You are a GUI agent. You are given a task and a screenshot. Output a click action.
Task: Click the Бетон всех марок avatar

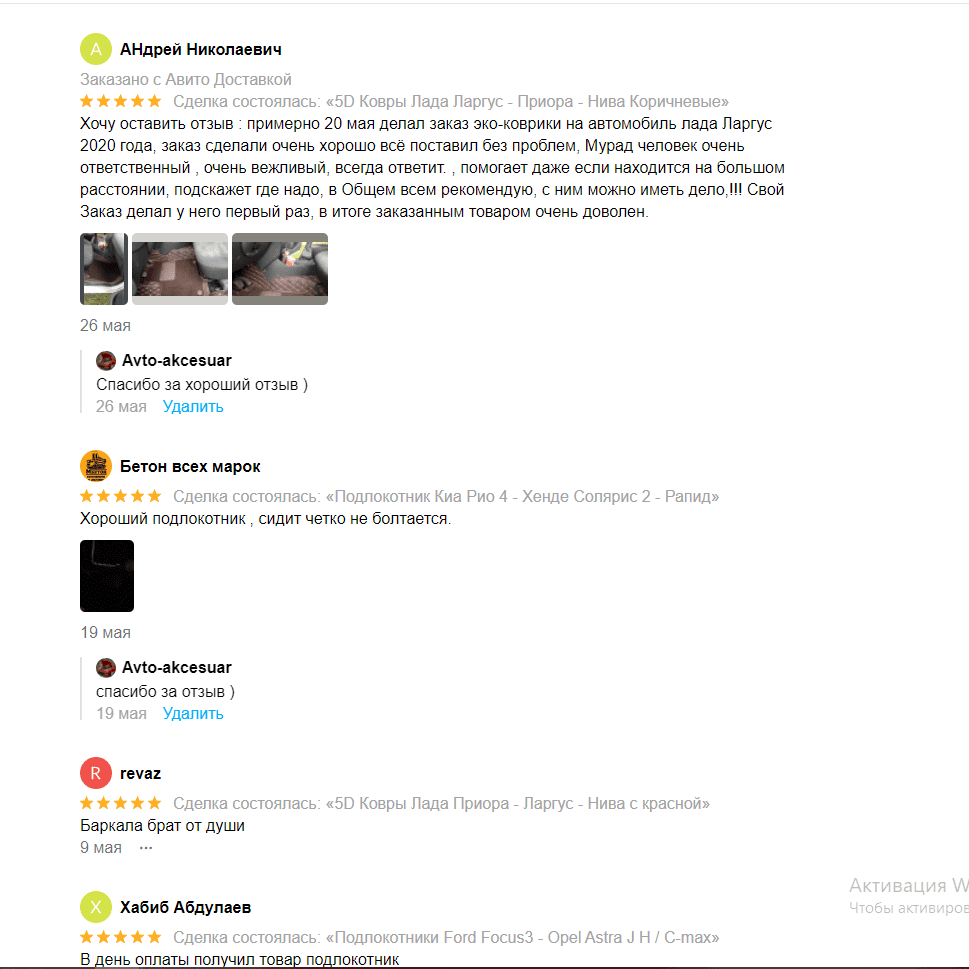[96, 466]
